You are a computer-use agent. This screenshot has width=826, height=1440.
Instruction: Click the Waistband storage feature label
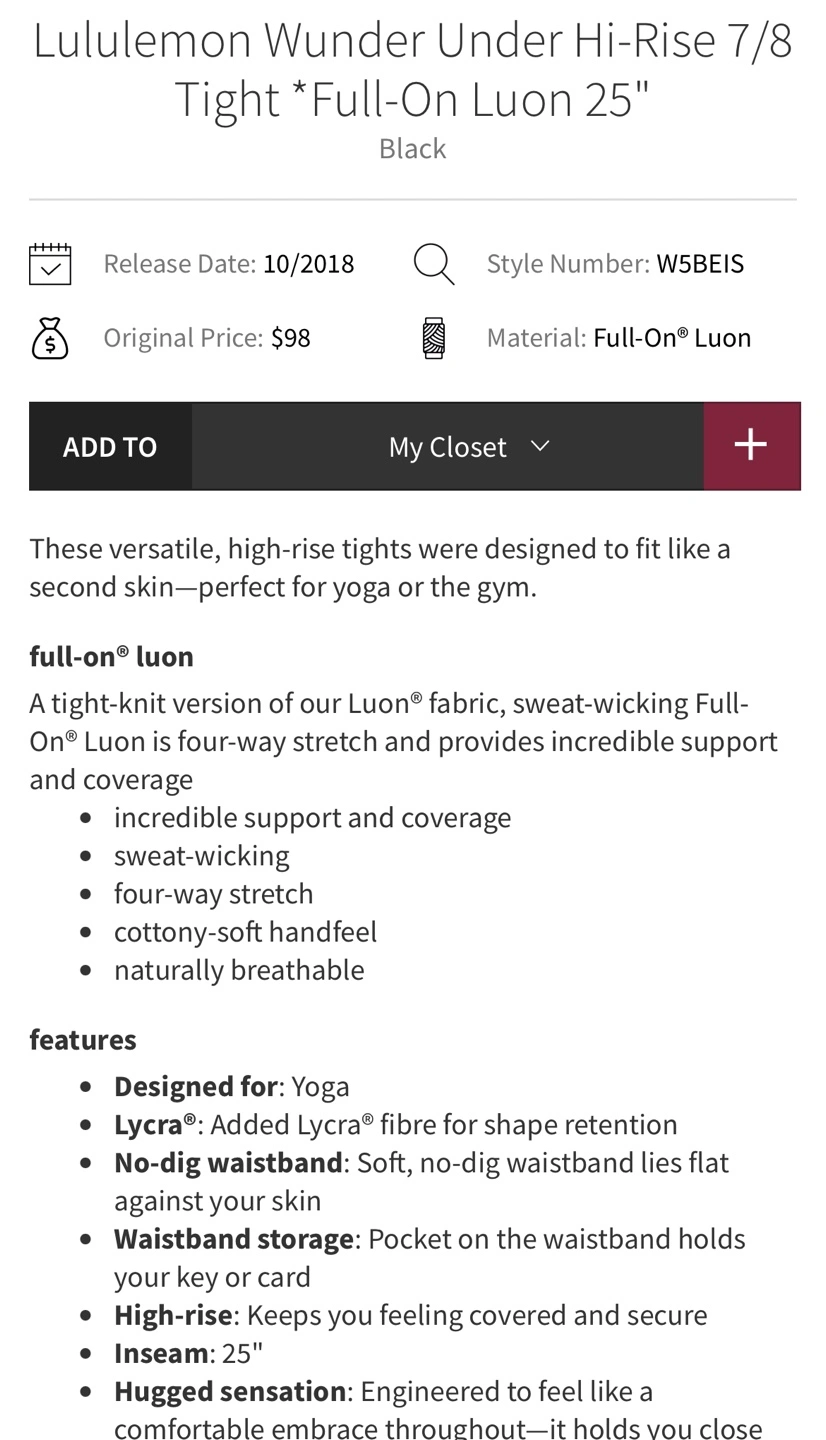(x=234, y=1239)
